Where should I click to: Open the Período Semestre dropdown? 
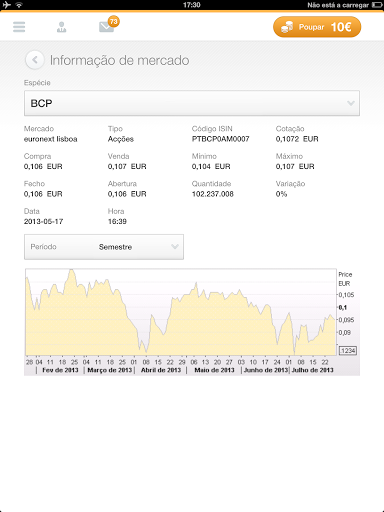click(104, 247)
